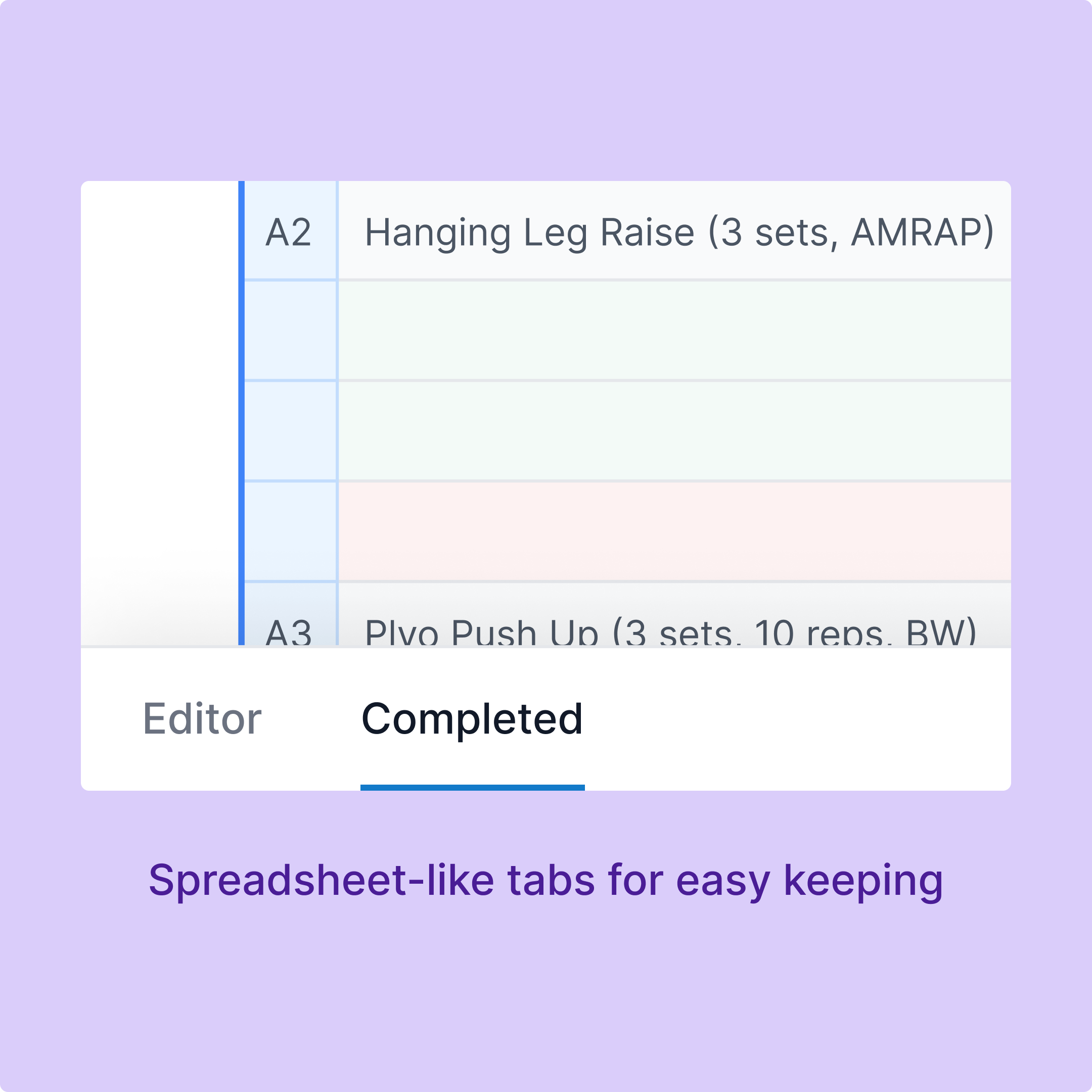Select the A3 label cell
Screen dimensions: 1092x1092
click(289, 628)
